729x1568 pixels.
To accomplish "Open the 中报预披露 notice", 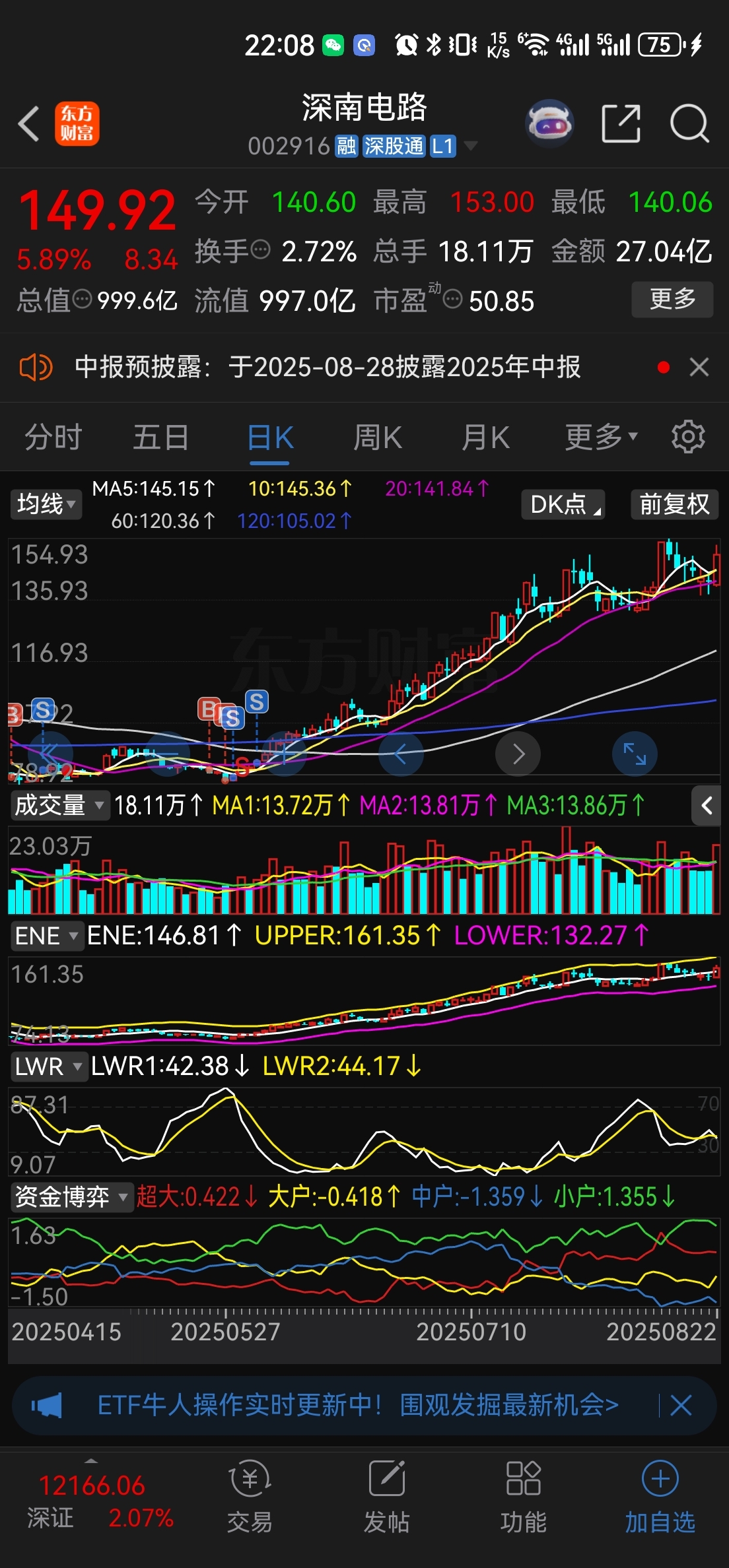I will click(x=328, y=367).
